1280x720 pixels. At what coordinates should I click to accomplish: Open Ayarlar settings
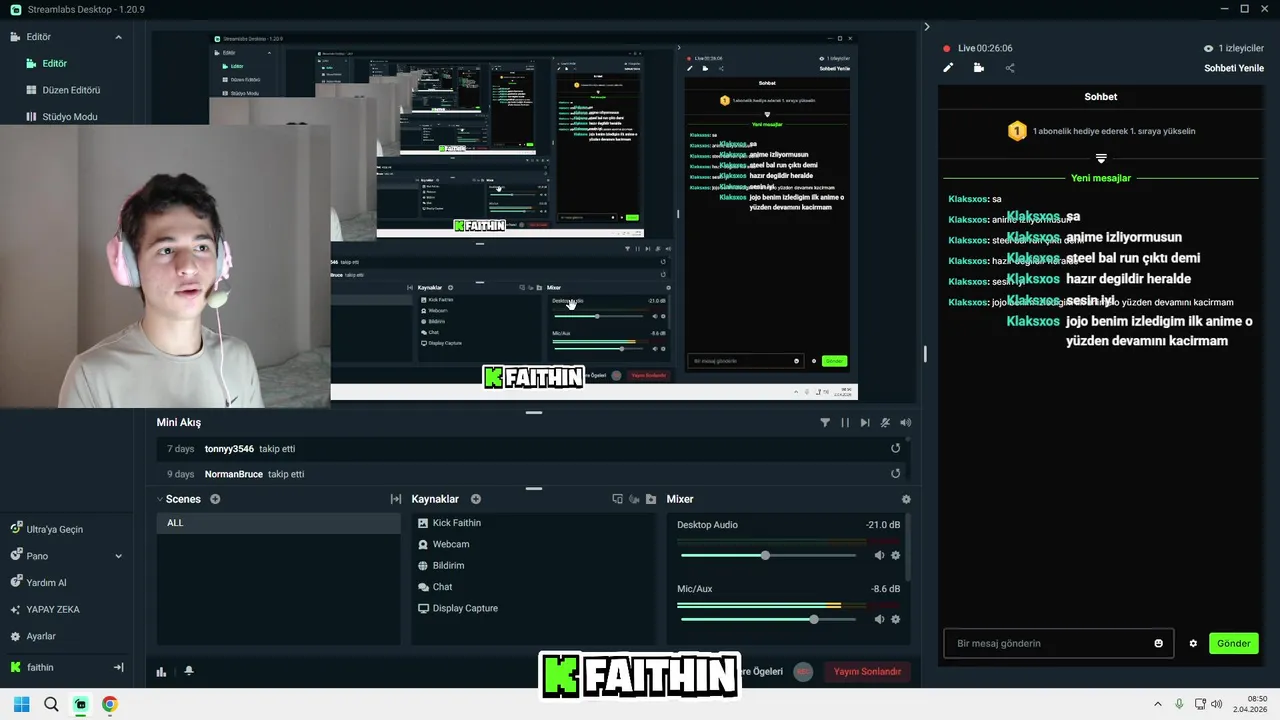click(41, 636)
